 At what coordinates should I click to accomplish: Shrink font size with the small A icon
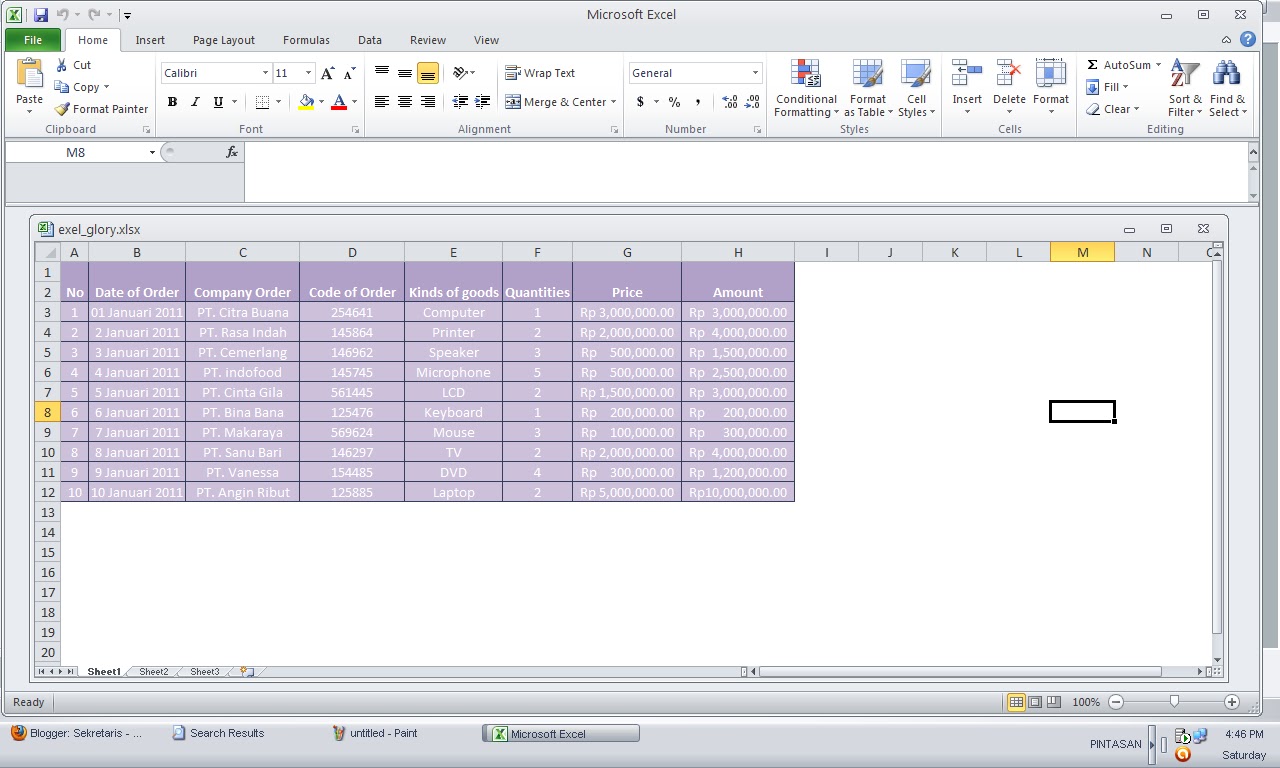(x=349, y=74)
